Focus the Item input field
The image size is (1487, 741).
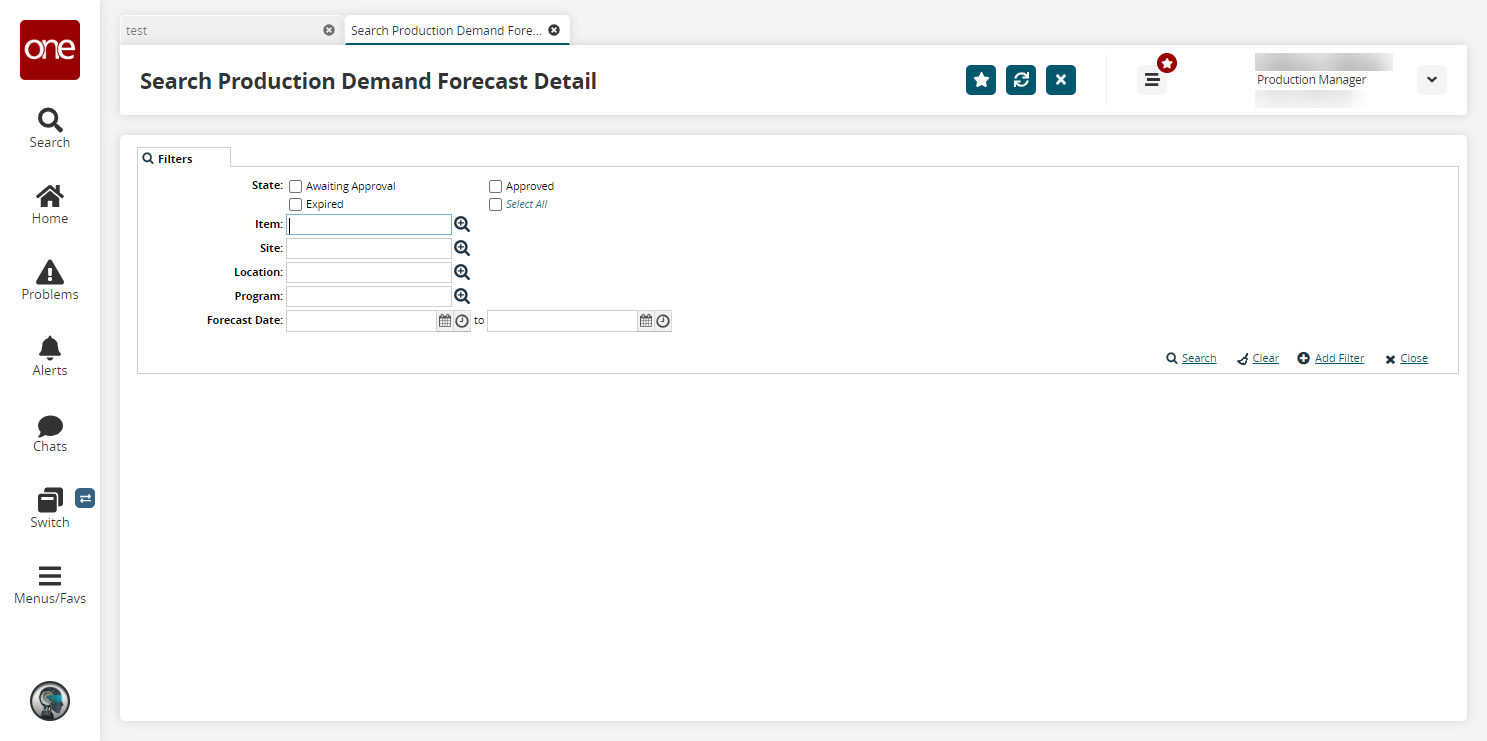click(369, 225)
